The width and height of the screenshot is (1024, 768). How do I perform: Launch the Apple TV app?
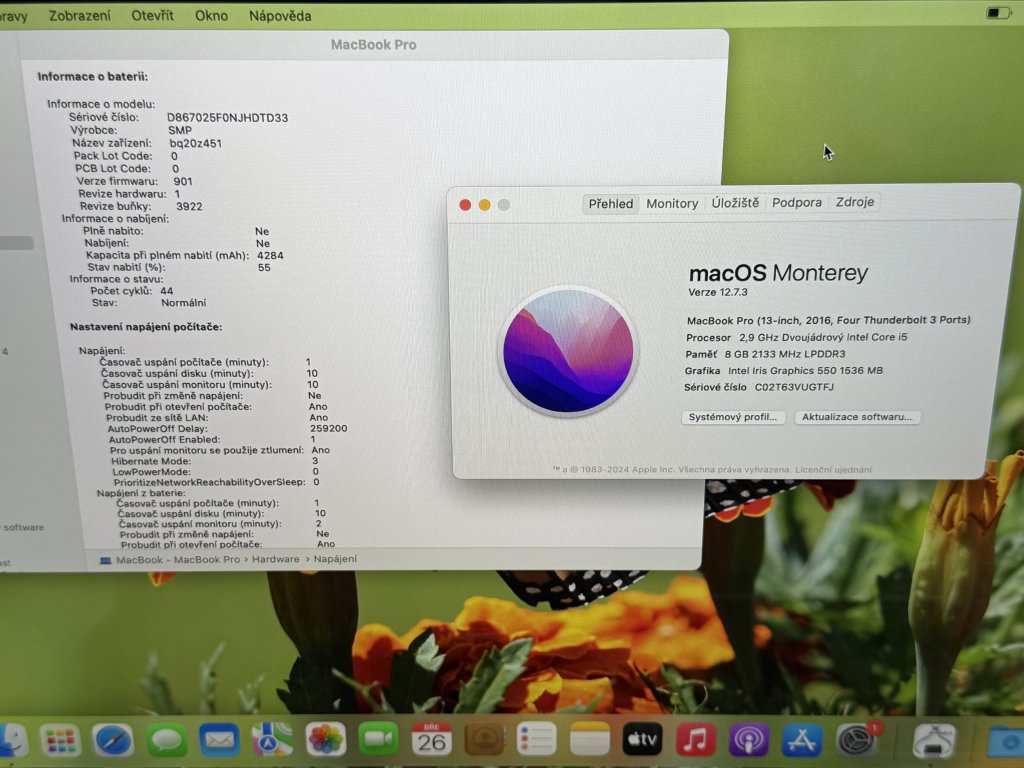643,739
